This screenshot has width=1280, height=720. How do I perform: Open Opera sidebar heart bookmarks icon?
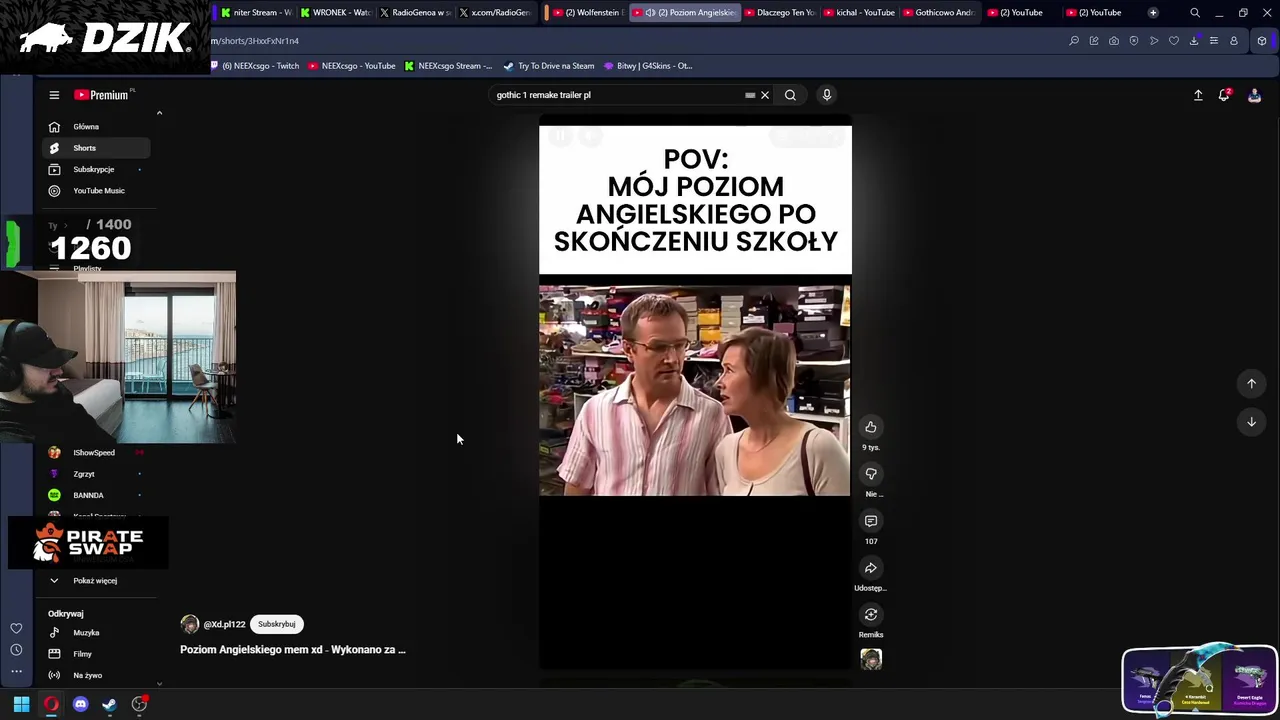[x=16, y=628]
